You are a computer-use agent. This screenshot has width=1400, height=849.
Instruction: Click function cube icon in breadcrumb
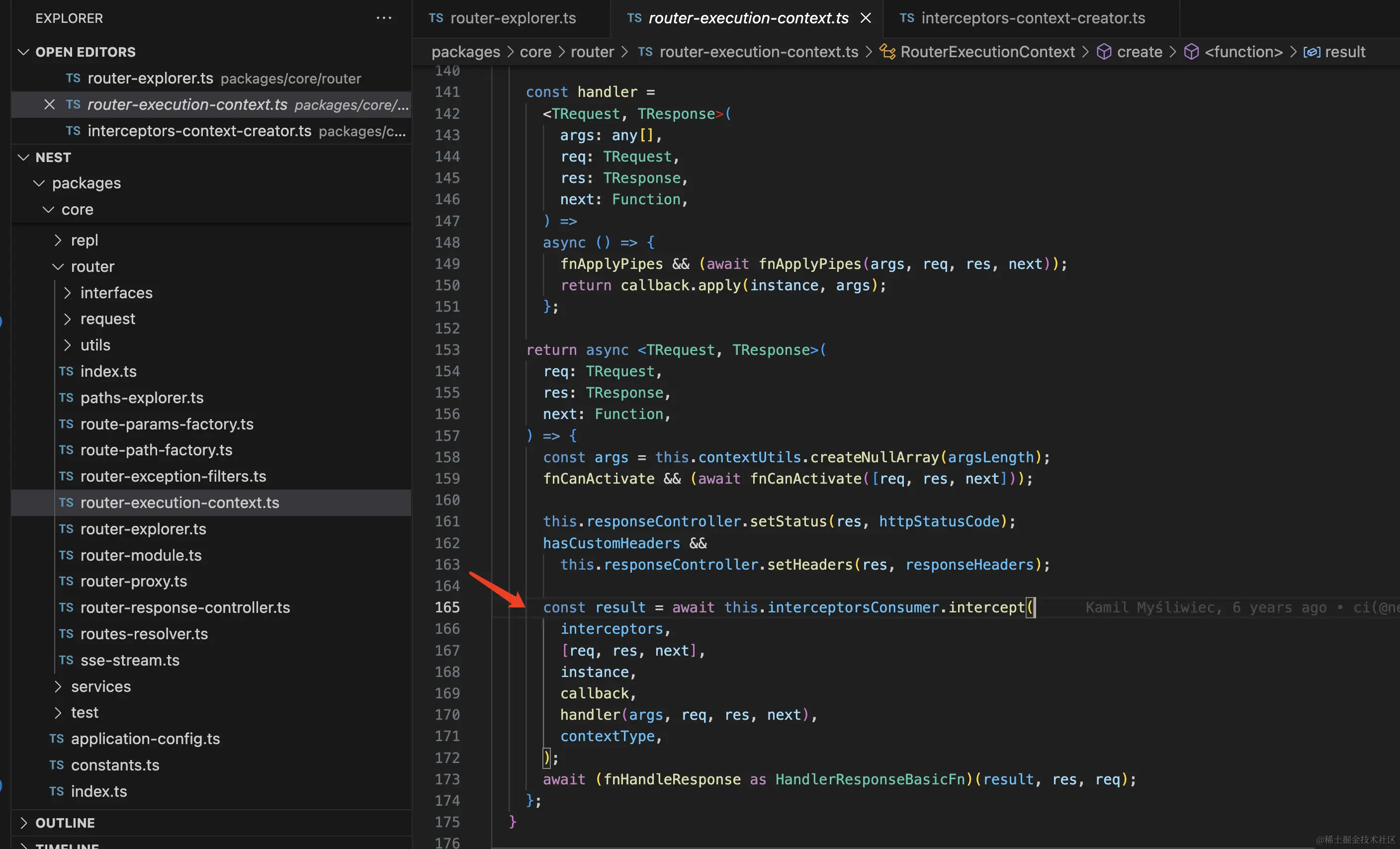[x=1191, y=52]
